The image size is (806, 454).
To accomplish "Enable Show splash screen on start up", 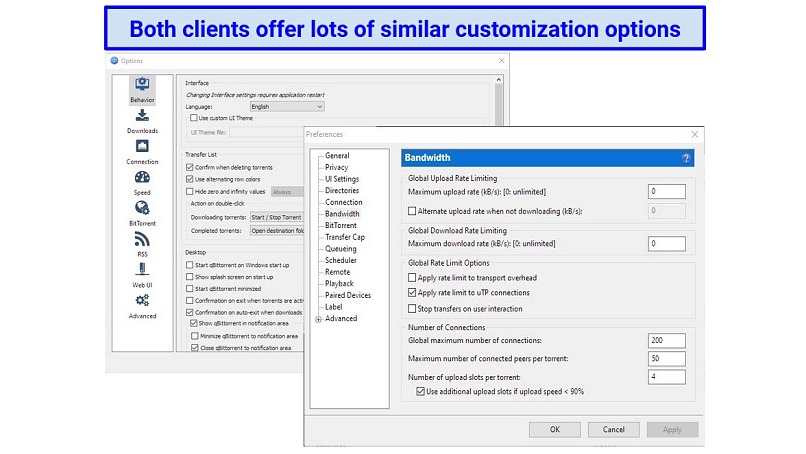I will coord(190,277).
